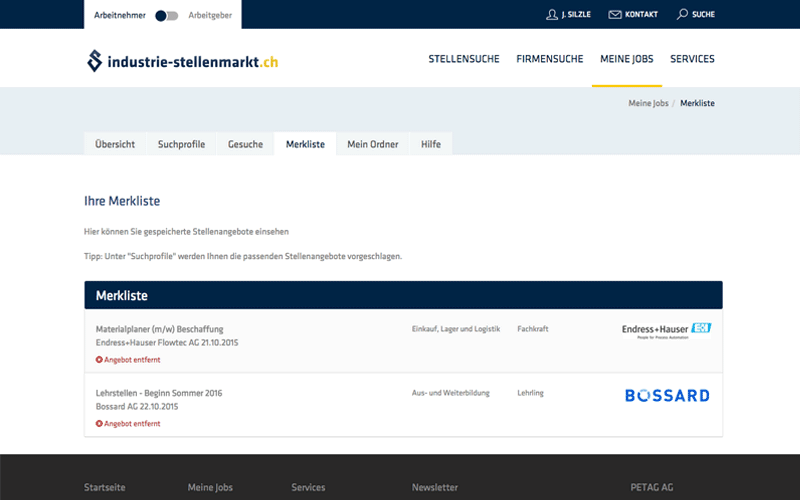Image resolution: width=800 pixels, height=500 pixels.
Task: Open Materialplaner (m/w) Beschaffung job listing
Action: [x=159, y=329]
